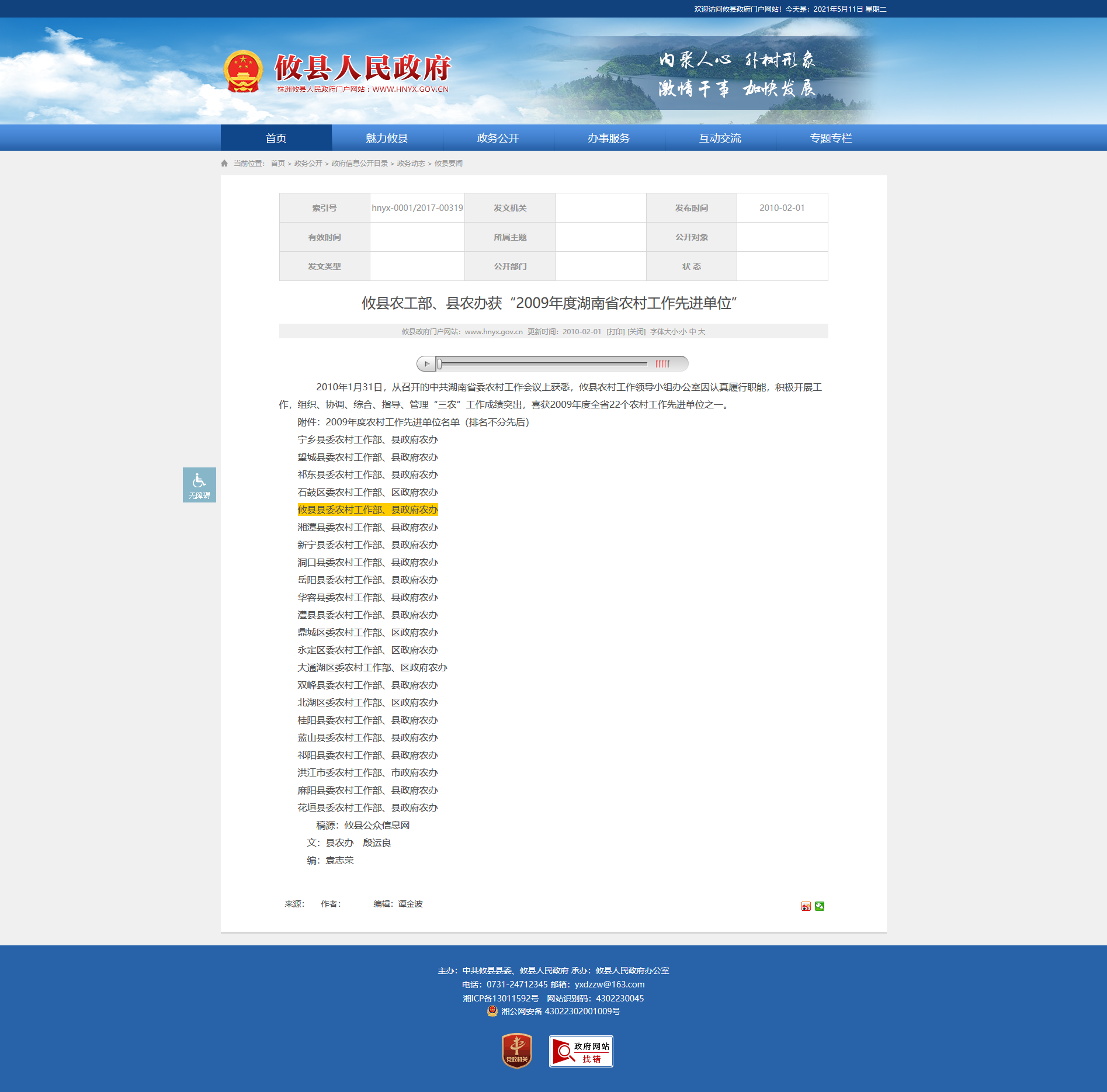This screenshot has width=1107, height=1092.
Task: Play the article audio
Action: coord(426,364)
